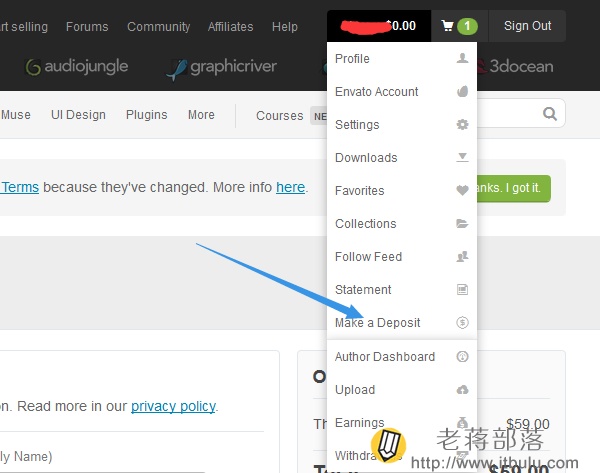600x473 pixels.
Task: Open the UI Design category
Action: 78,115
